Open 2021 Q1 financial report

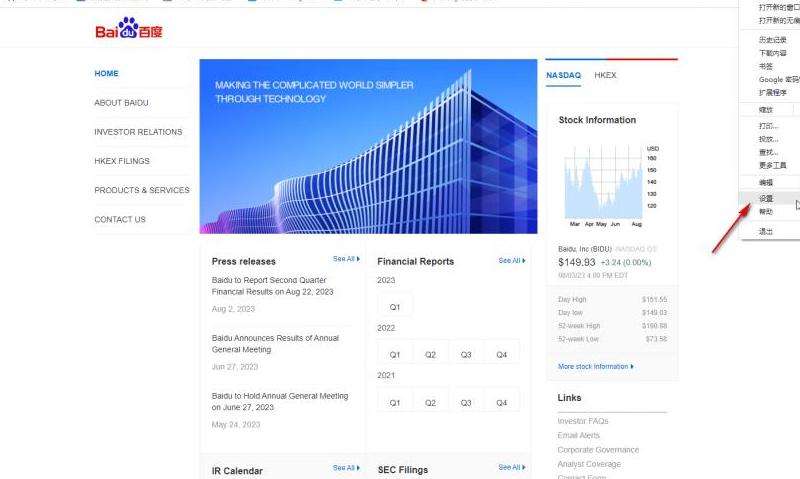click(395, 402)
